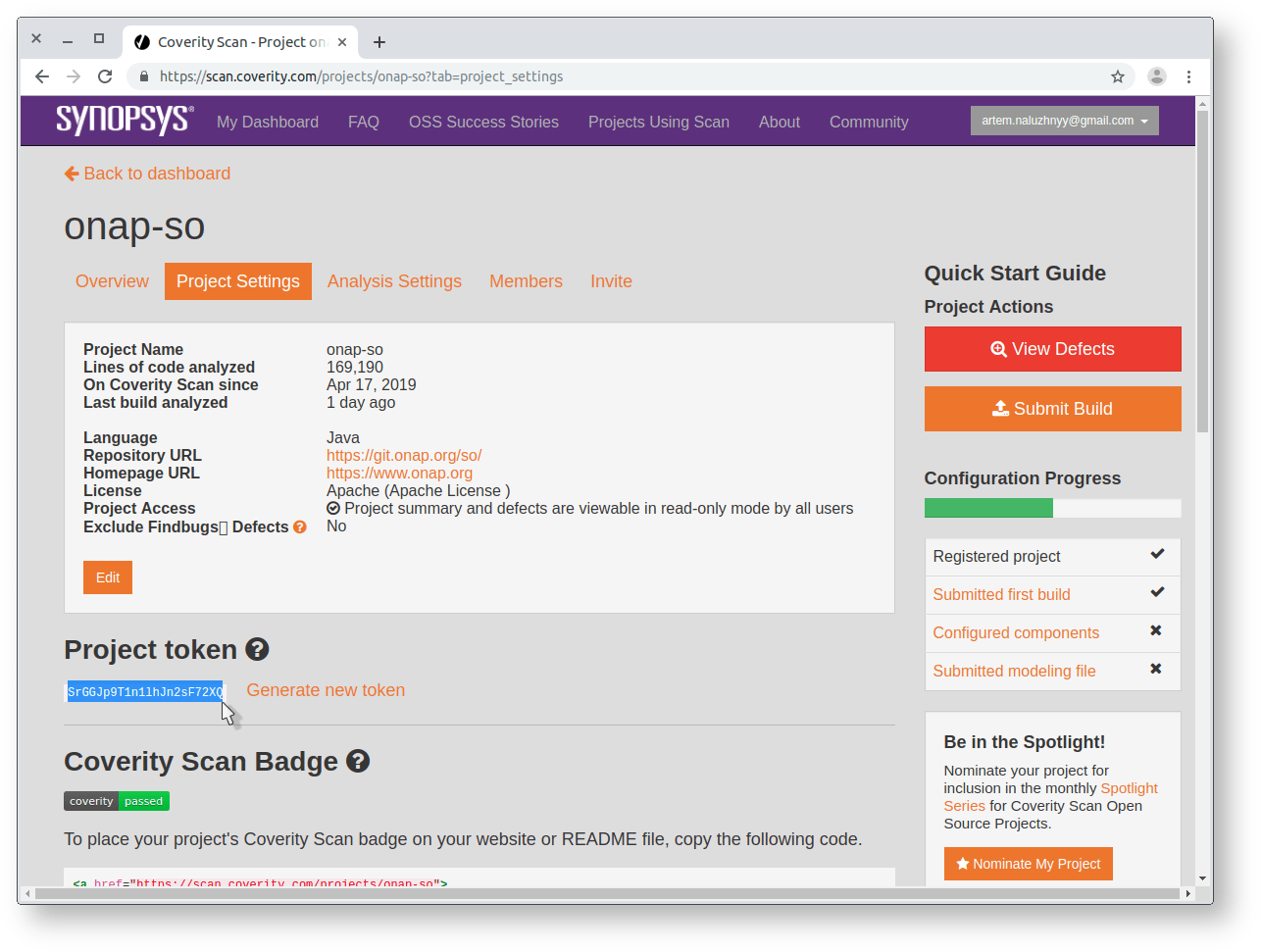The height and width of the screenshot is (952, 1261).
Task: Click the Exclude Findbugs help icon
Action: [x=300, y=527]
